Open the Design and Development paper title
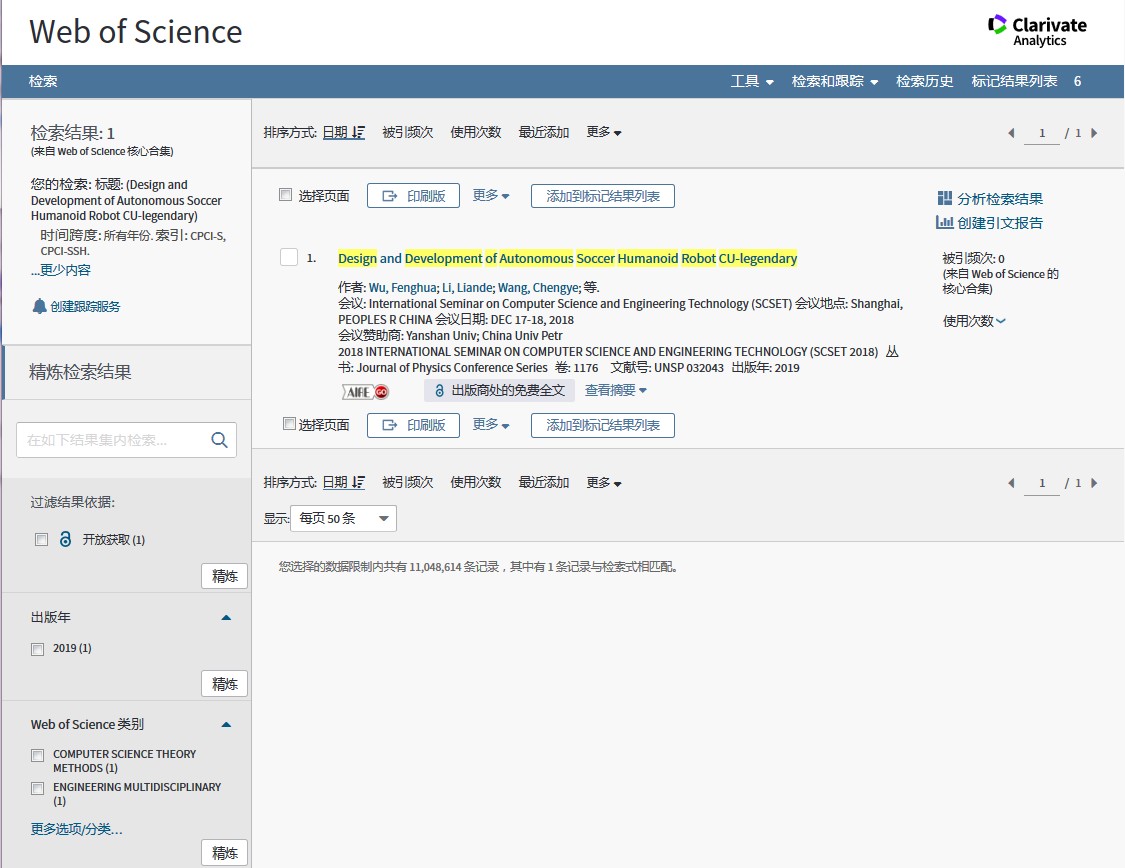The image size is (1125, 868). [568, 258]
